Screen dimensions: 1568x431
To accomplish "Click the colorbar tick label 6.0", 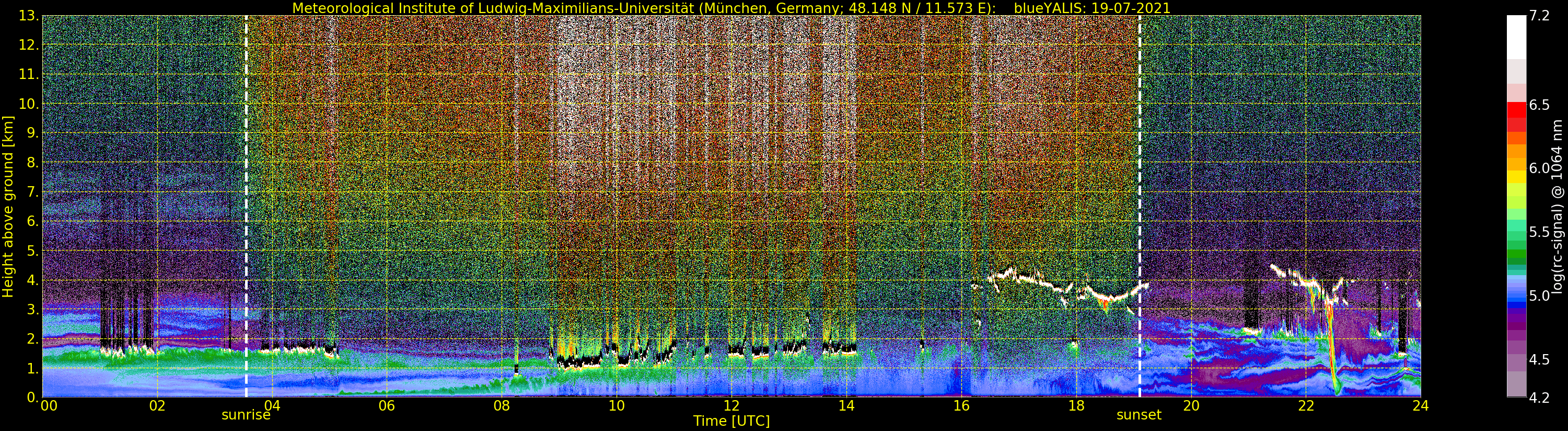I will click(1539, 168).
